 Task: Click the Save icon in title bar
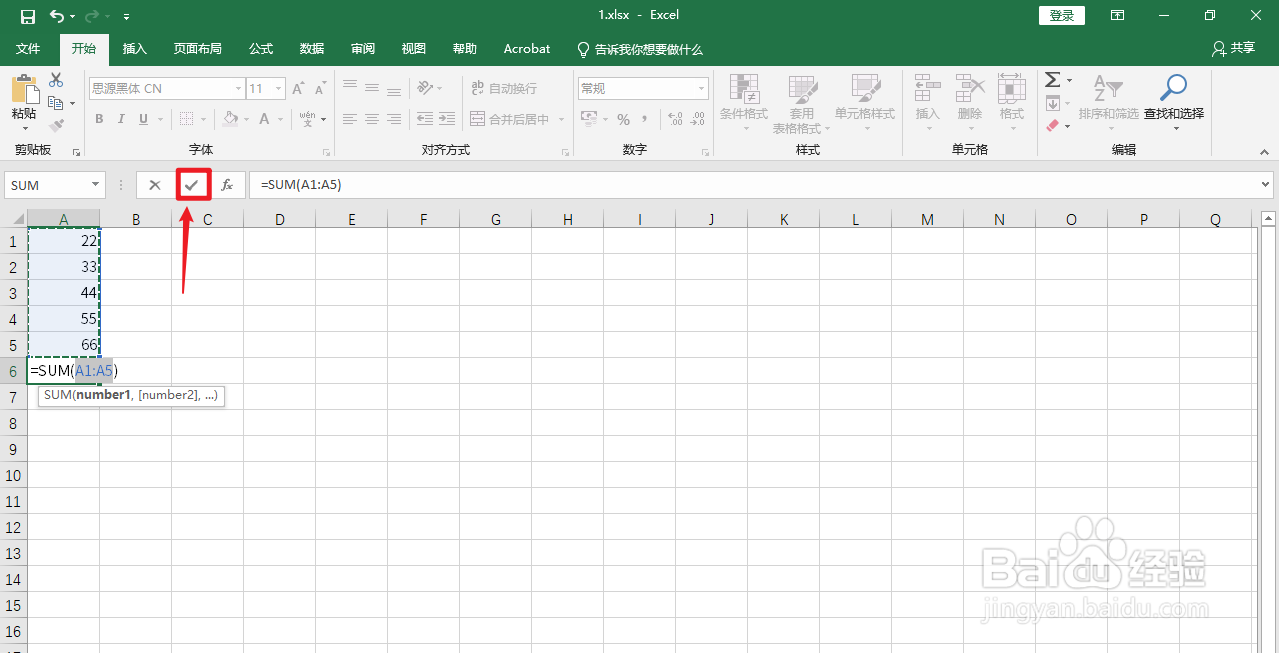pos(28,16)
